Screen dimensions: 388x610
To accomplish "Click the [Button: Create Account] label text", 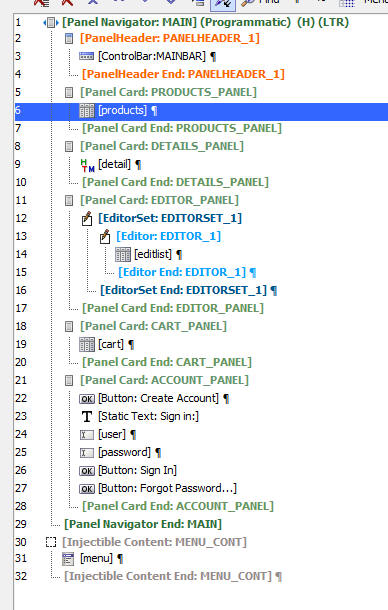I will (158, 398).
